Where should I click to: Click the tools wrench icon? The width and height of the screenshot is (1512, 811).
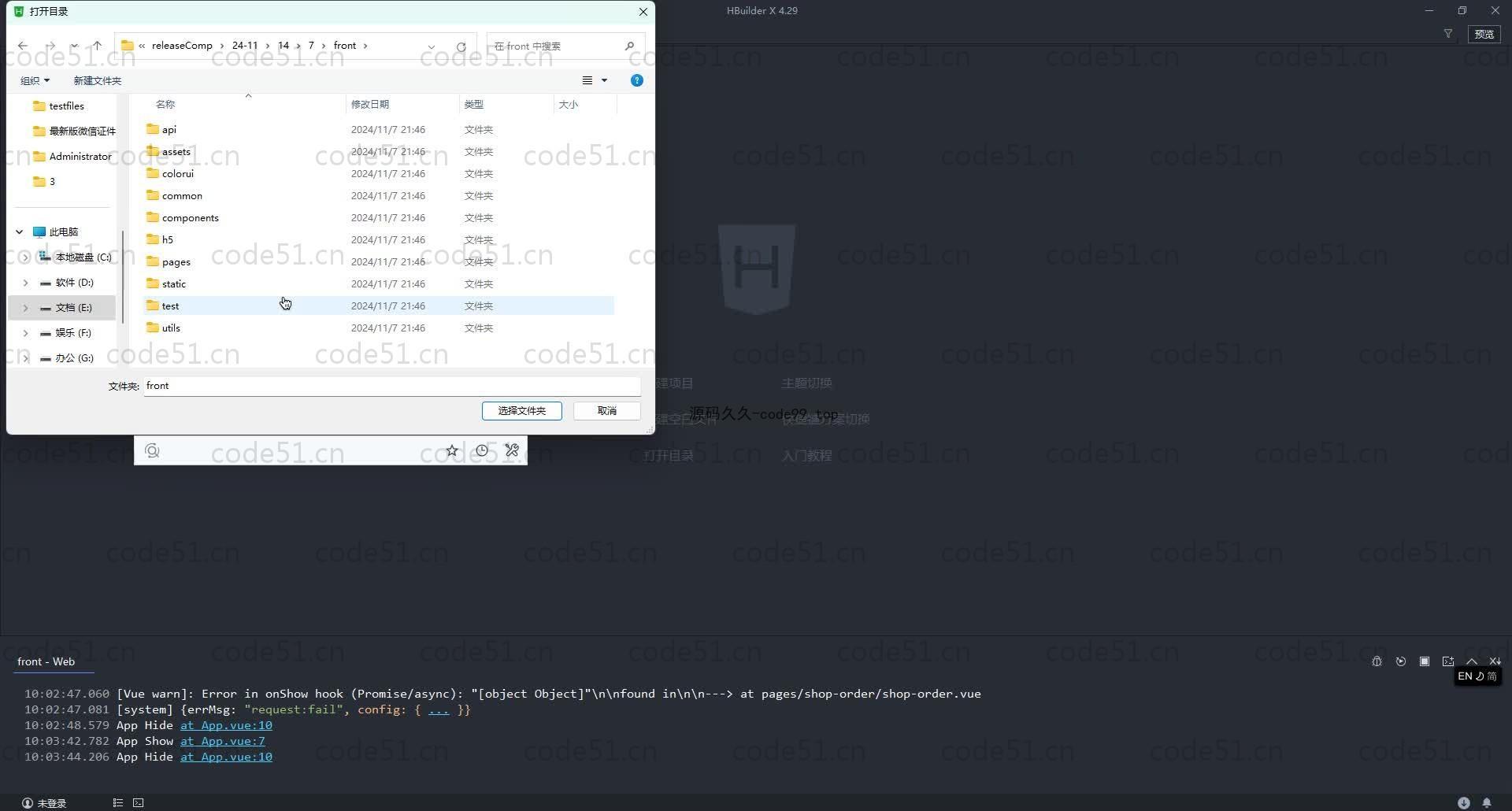tap(512, 450)
